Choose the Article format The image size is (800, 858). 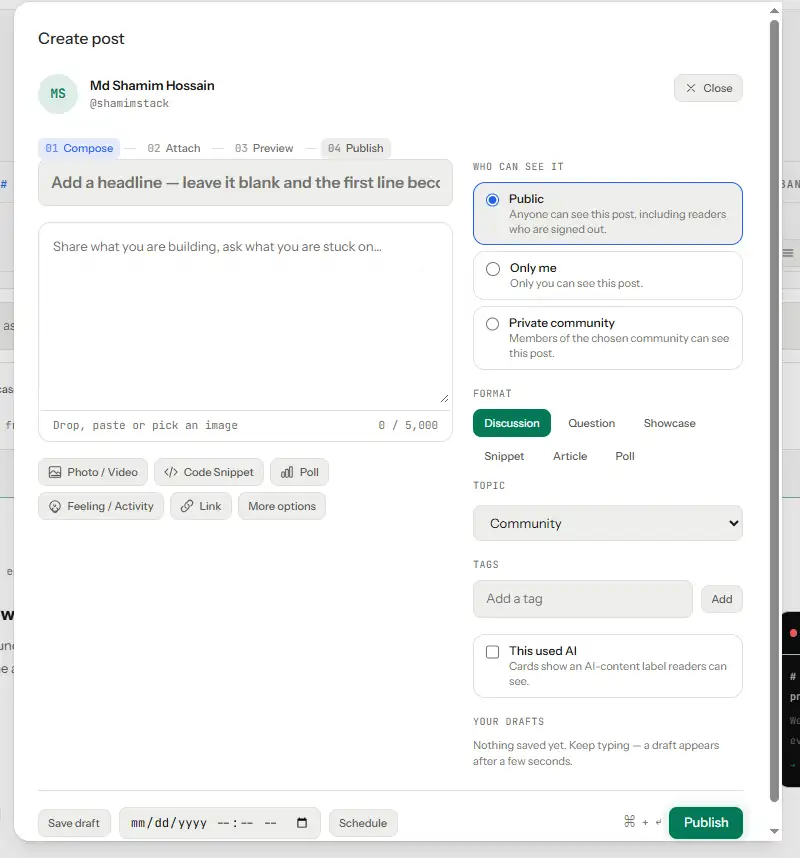click(x=570, y=456)
